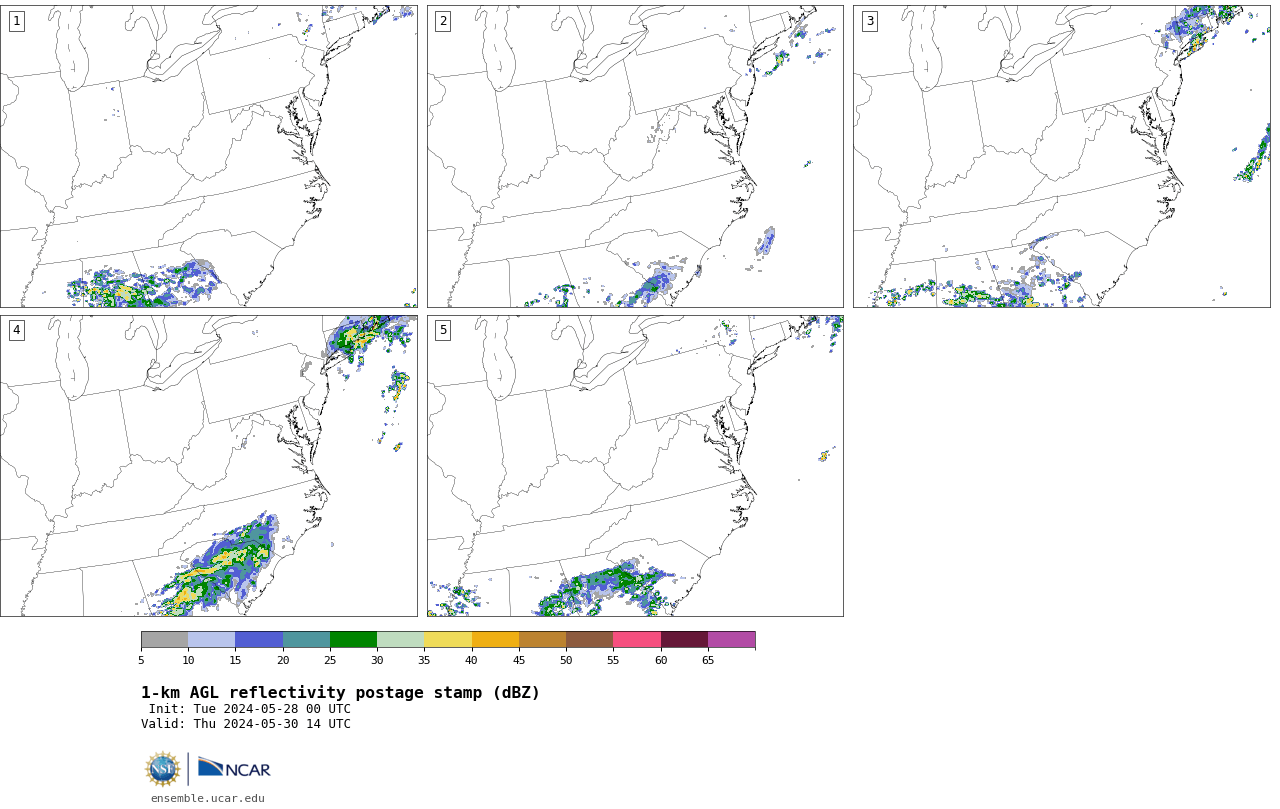The image size is (1280, 809).
Task: Click the colorbar tick label 5
Action: point(141,660)
